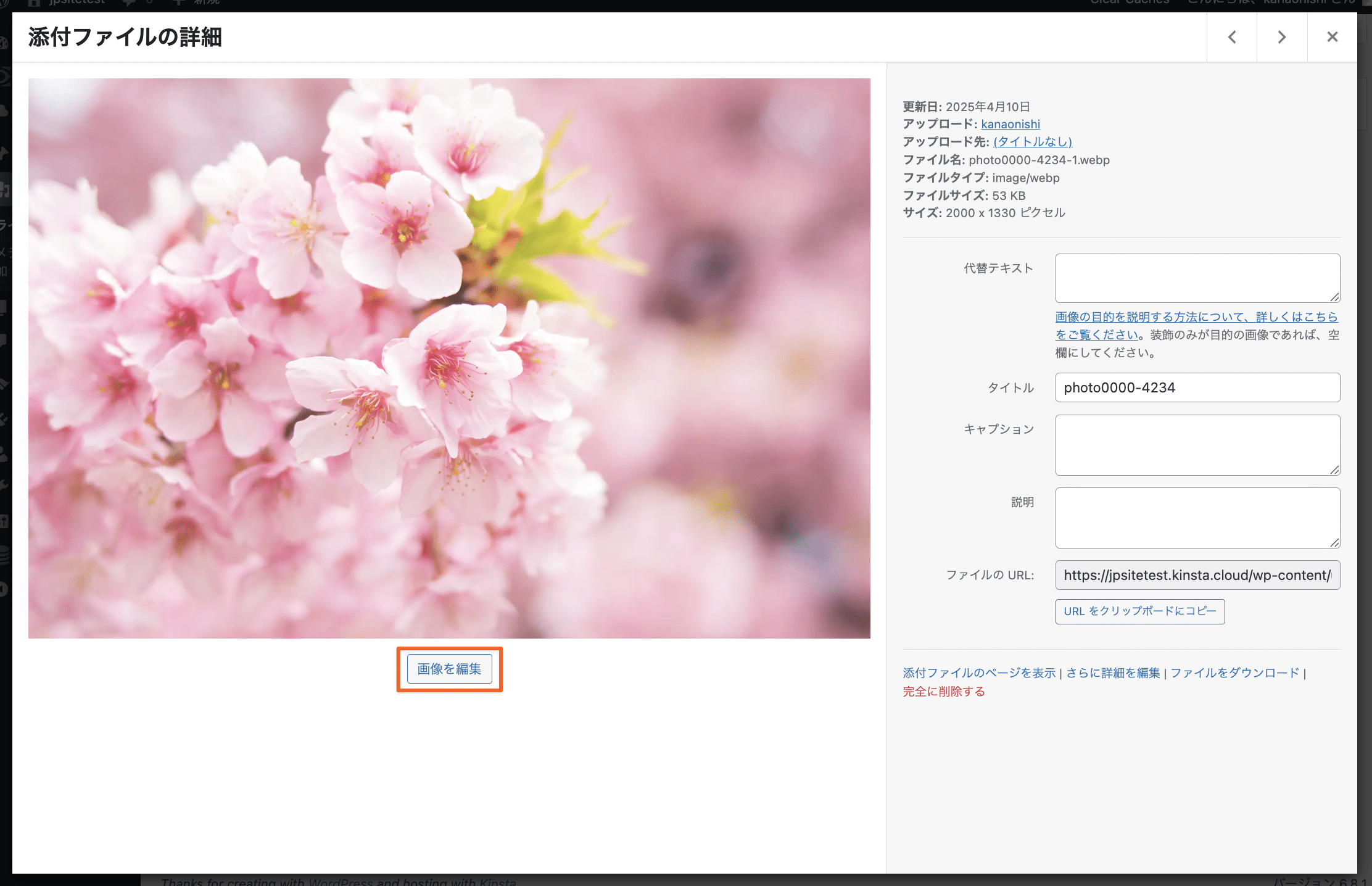Grab the 代替テキスト textarea resize handle

pos(1334,297)
